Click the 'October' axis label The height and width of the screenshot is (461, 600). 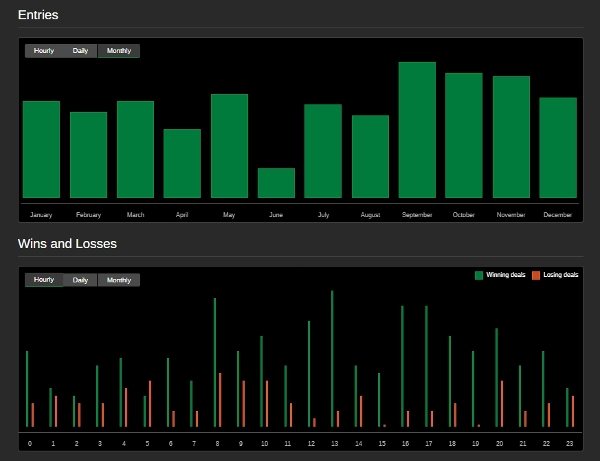[x=464, y=215]
